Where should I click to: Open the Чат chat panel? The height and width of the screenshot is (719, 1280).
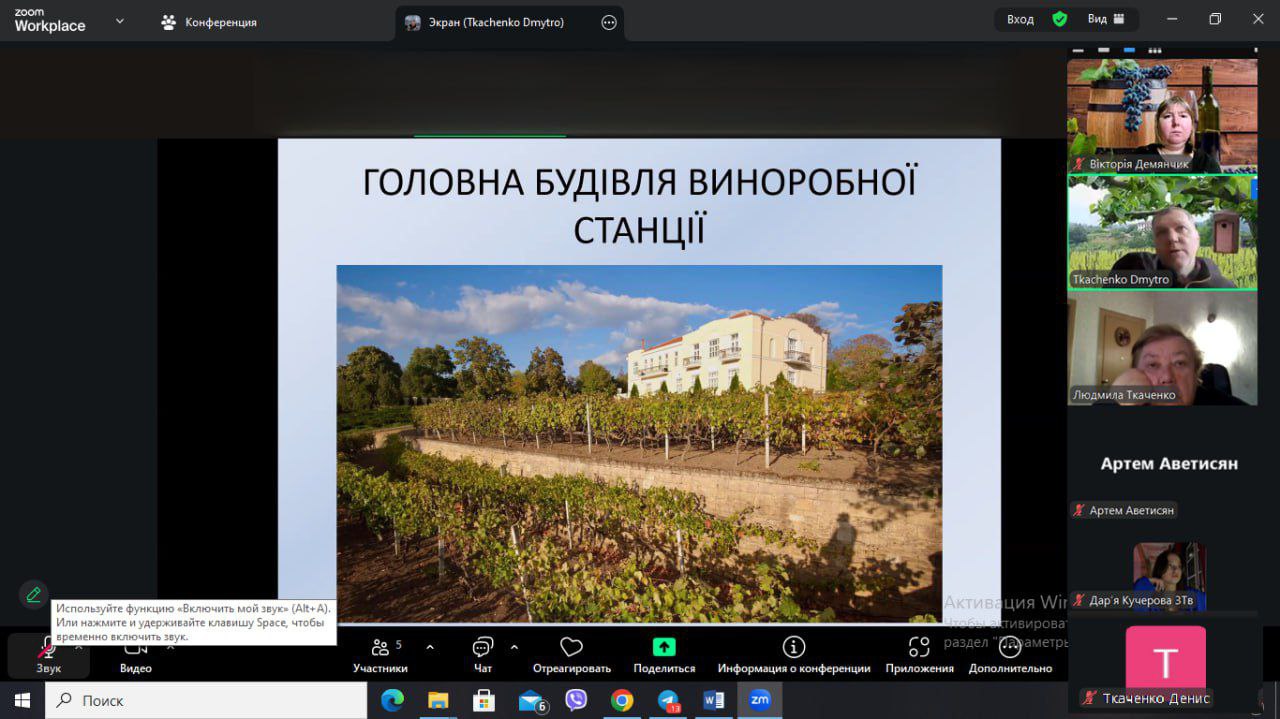tap(483, 655)
